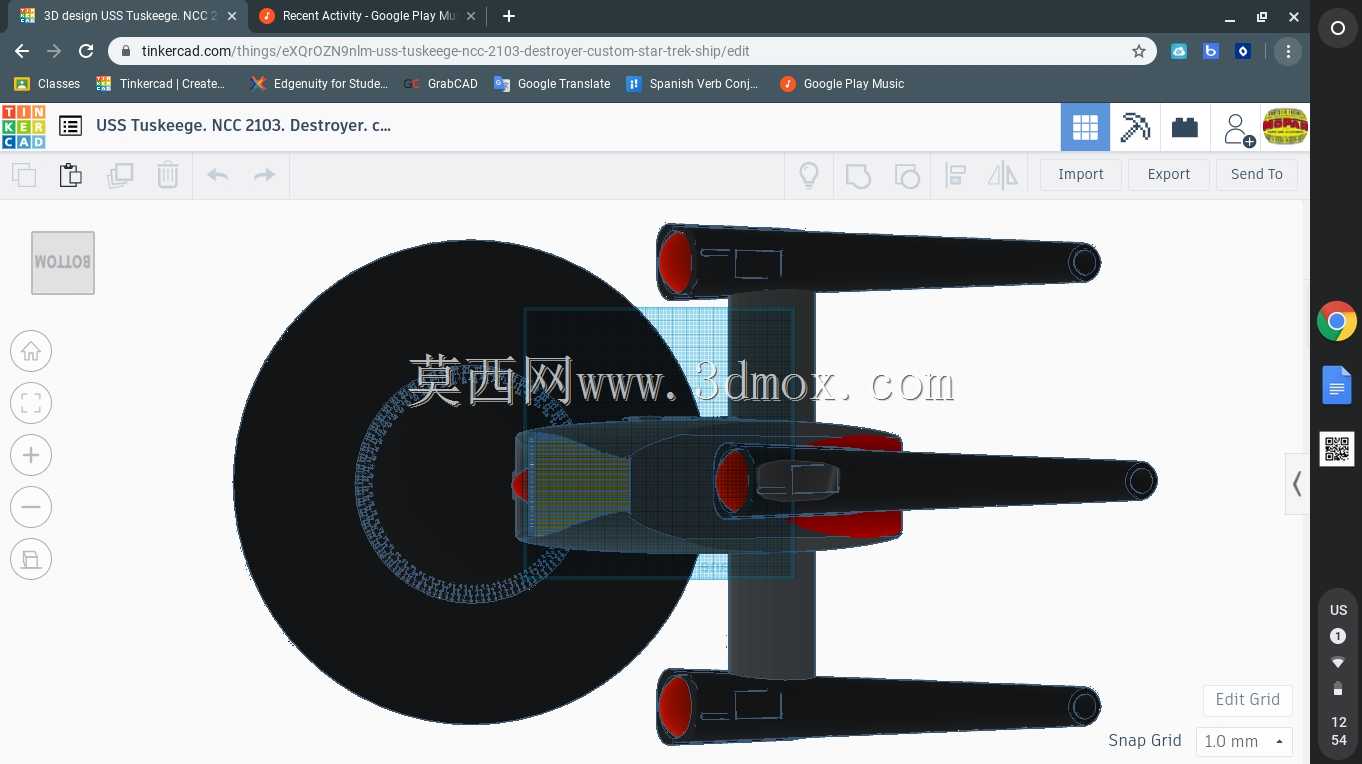
Task: Click the Redo arrow
Action: 264,175
